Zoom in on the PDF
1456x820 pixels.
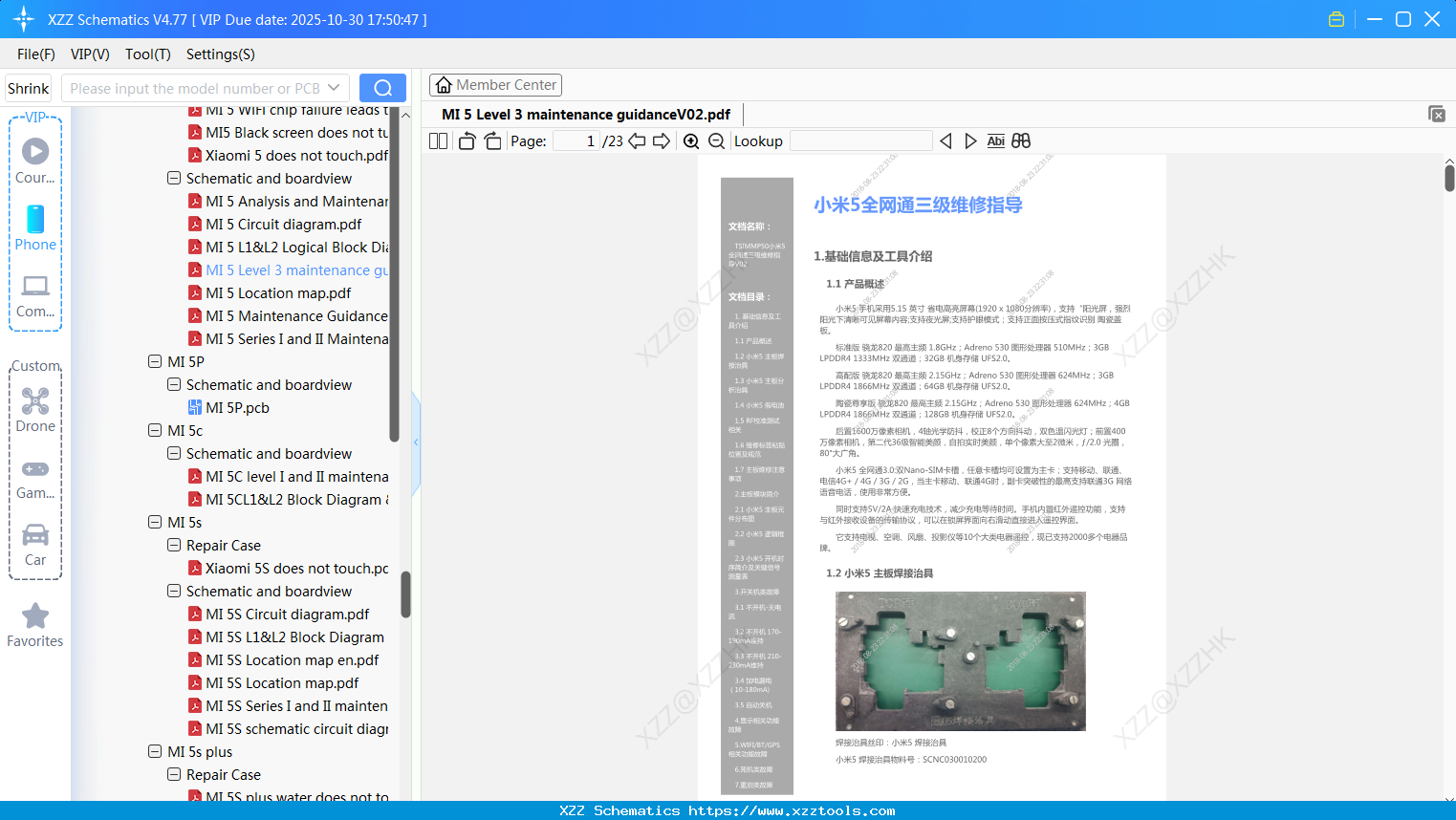tap(691, 141)
